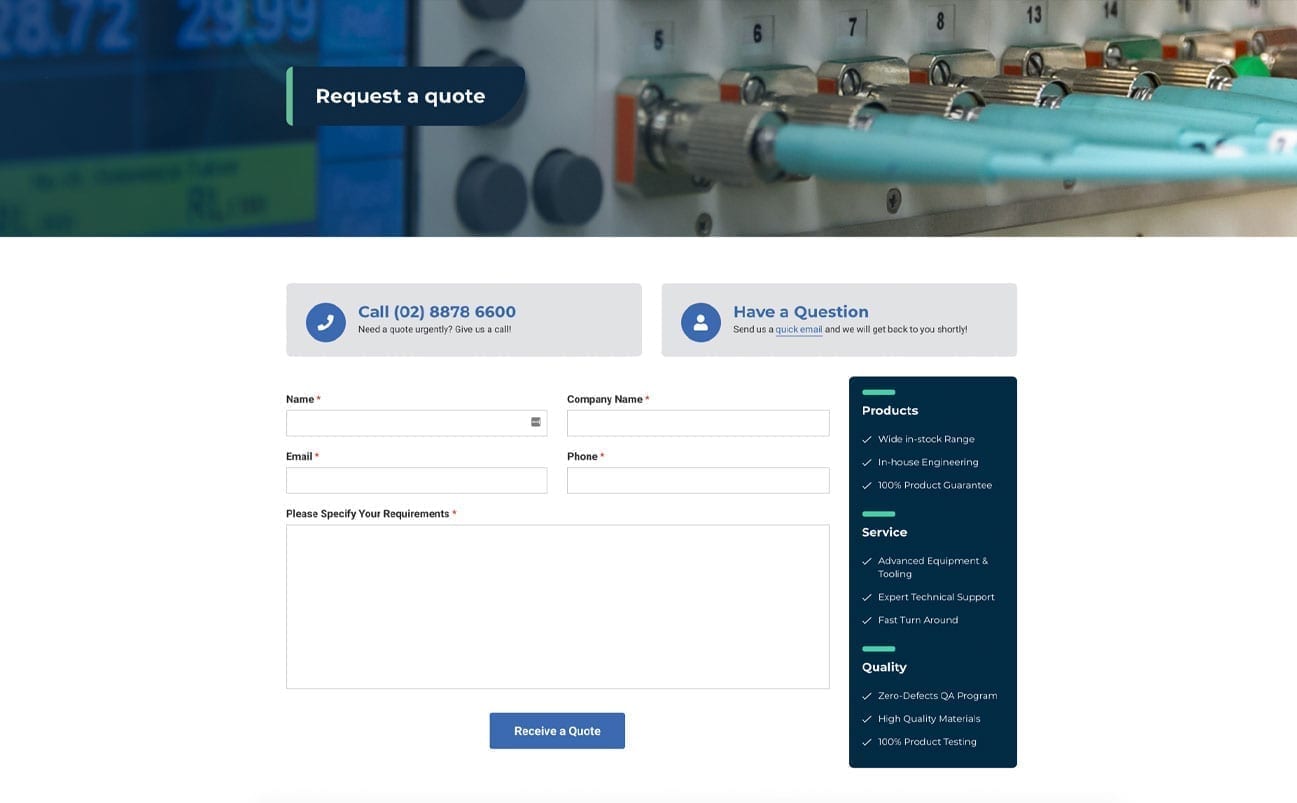Click the checkmark beside High Quality Materials
The width and height of the screenshot is (1297, 803).
[x=866, y=718]
